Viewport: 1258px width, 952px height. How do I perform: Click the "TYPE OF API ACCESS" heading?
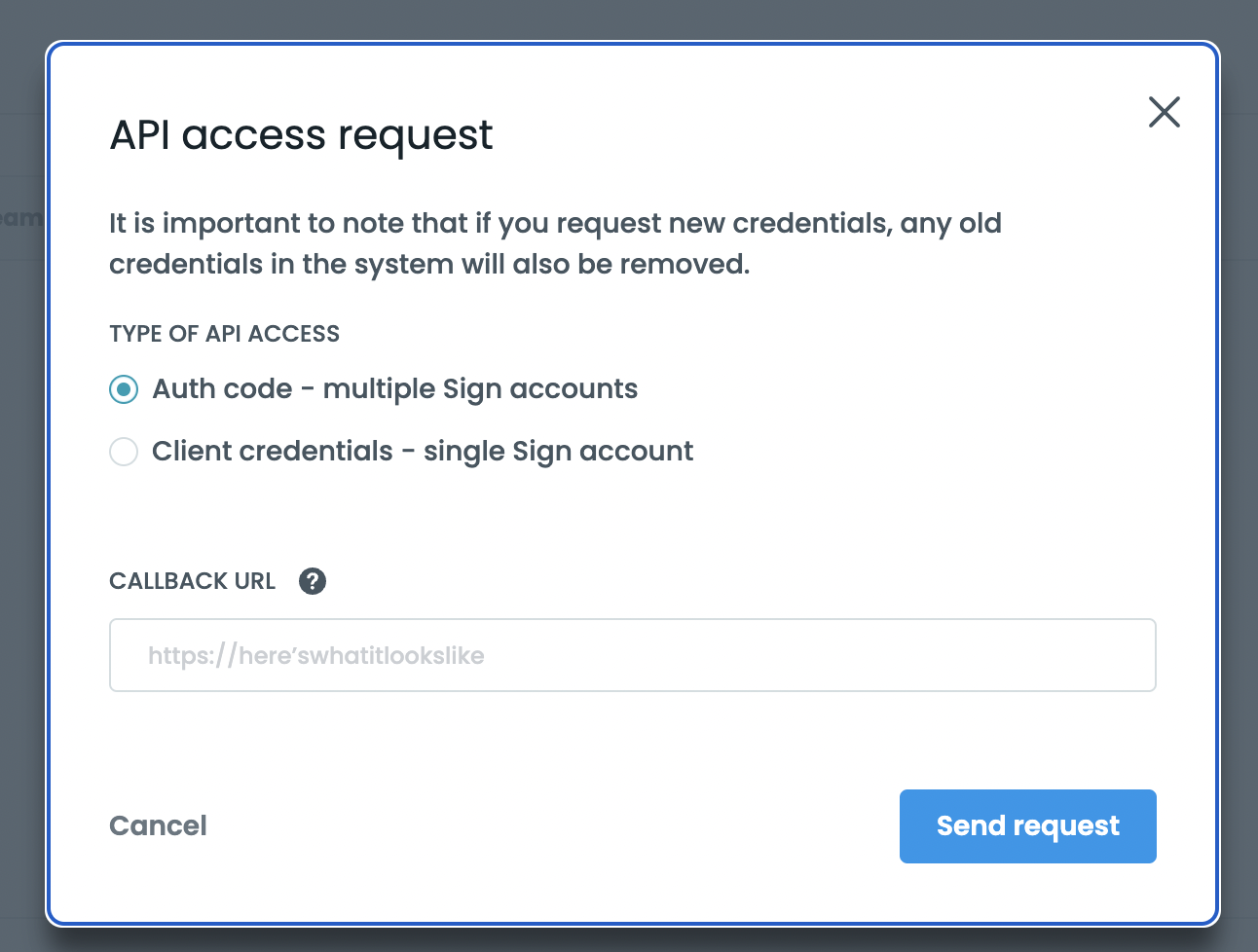tap(224, 334)
